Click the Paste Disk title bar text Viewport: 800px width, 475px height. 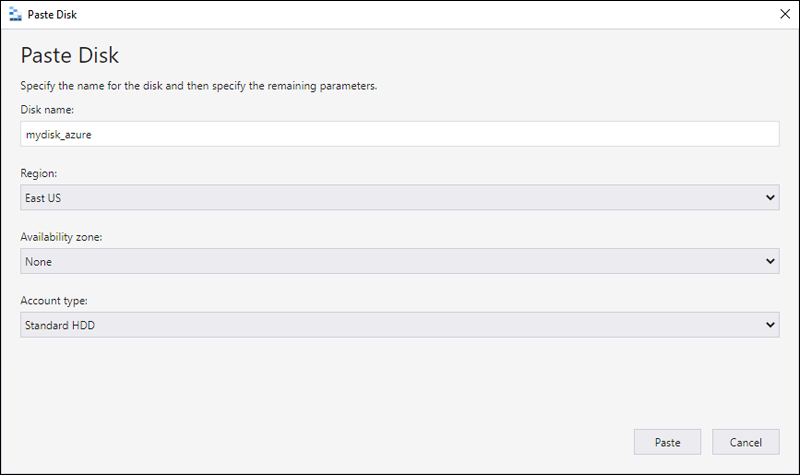[50, 14]
